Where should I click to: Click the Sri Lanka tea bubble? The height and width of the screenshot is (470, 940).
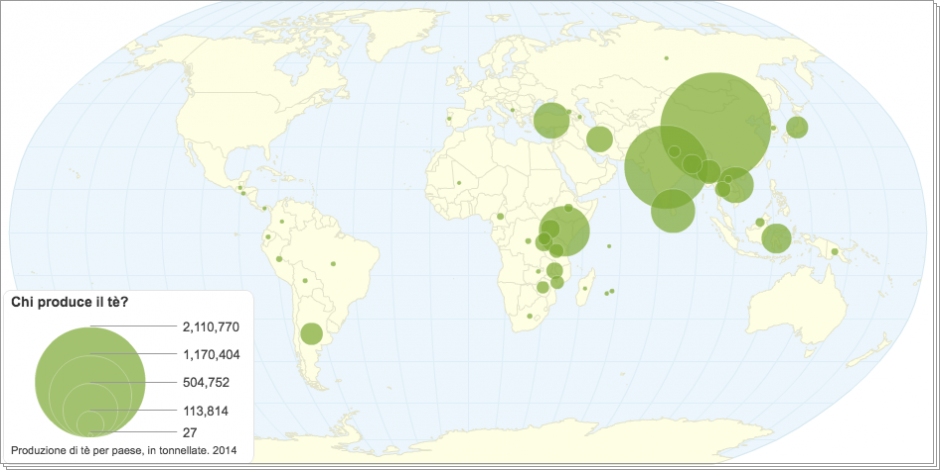click(673, 211)
